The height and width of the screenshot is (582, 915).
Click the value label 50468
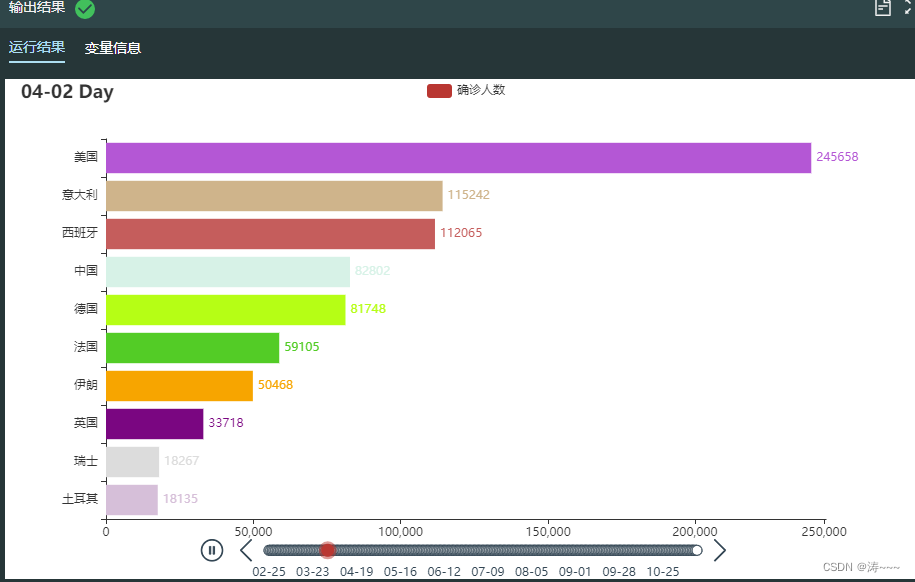275,384
